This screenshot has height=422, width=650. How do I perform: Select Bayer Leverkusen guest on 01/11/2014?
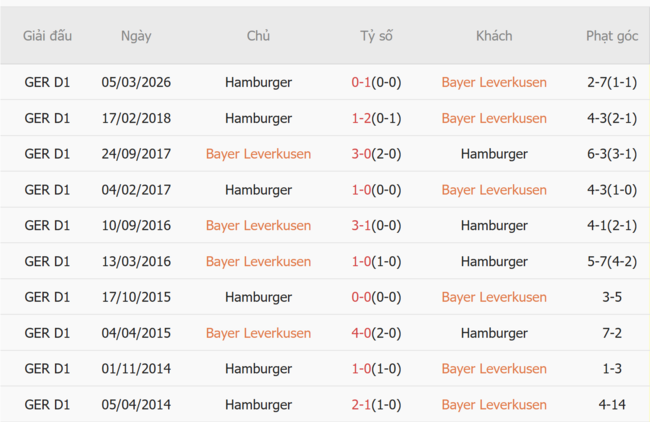point(494,369)
